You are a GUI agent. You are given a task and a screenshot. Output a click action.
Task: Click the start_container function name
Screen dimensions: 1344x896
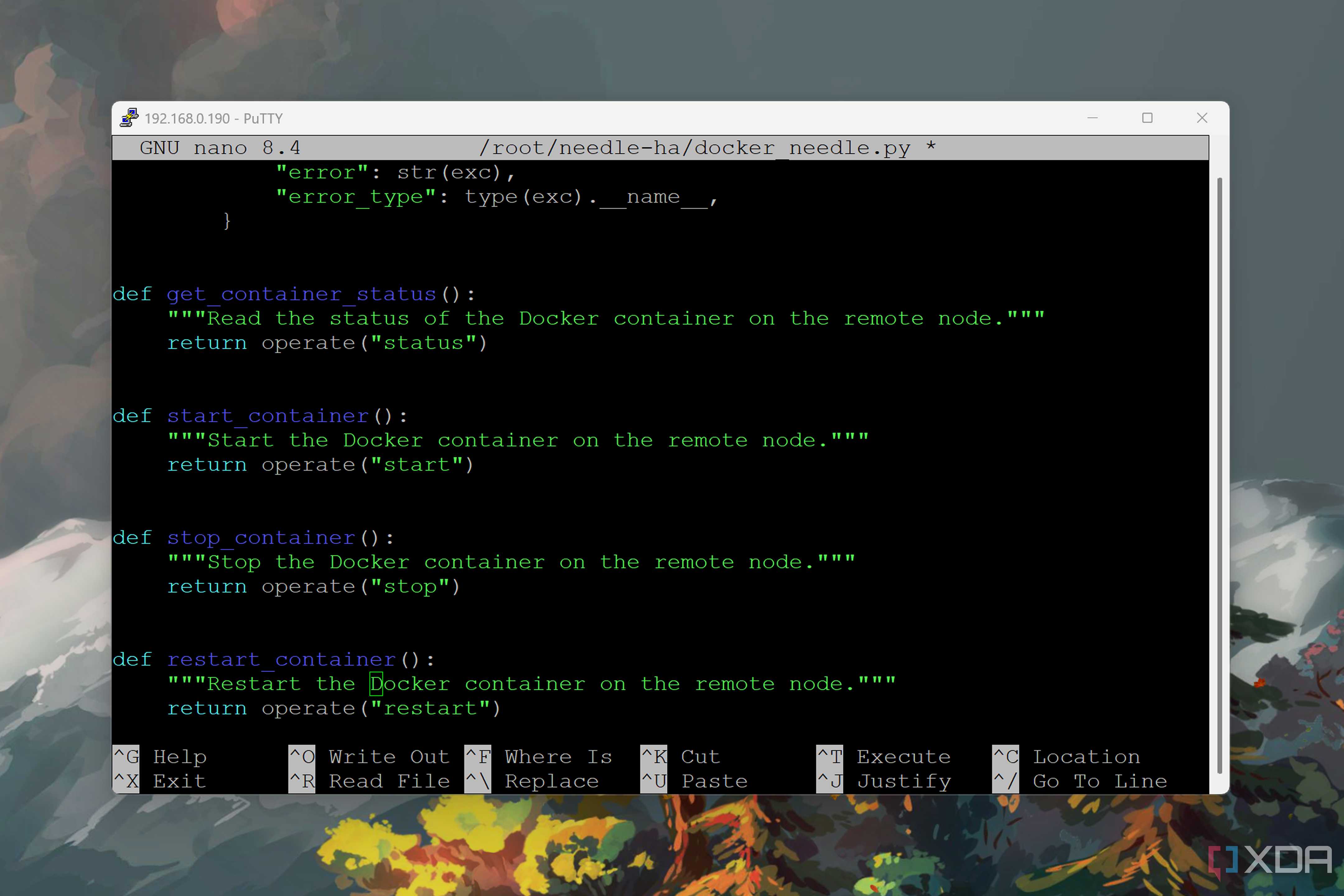[268, 416]
